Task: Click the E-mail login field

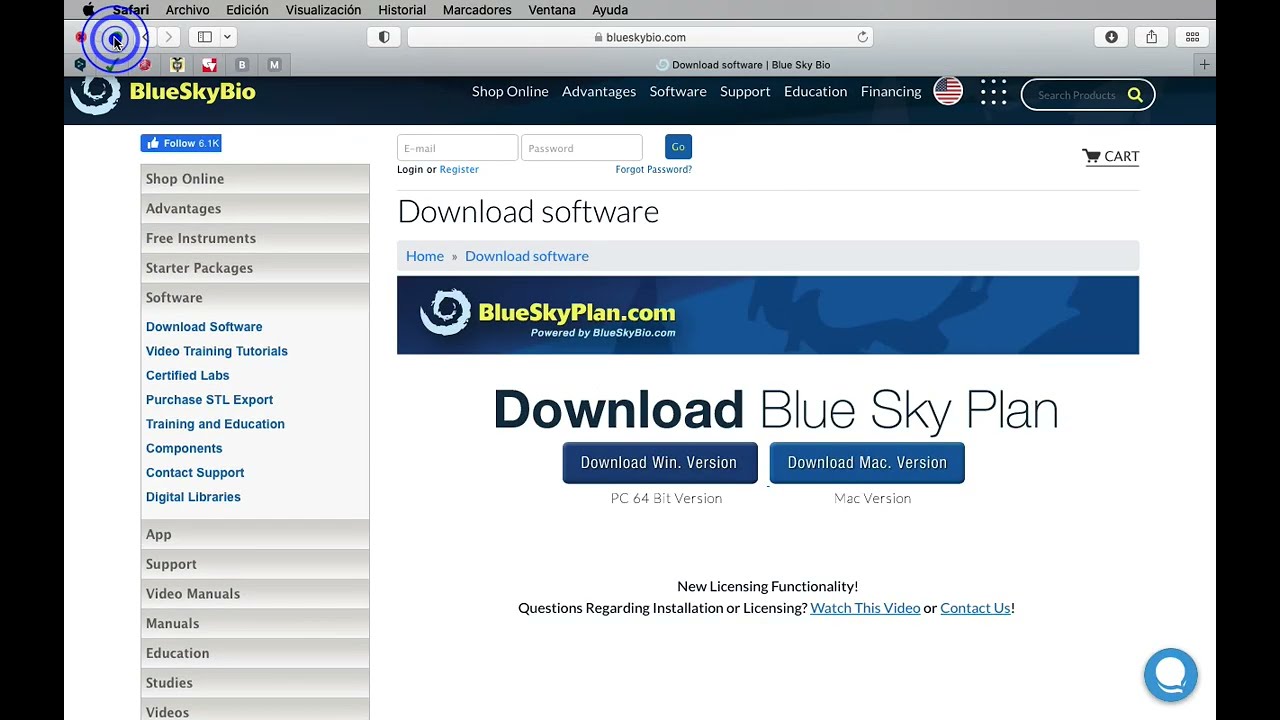Action: click(x=457, y=148)
